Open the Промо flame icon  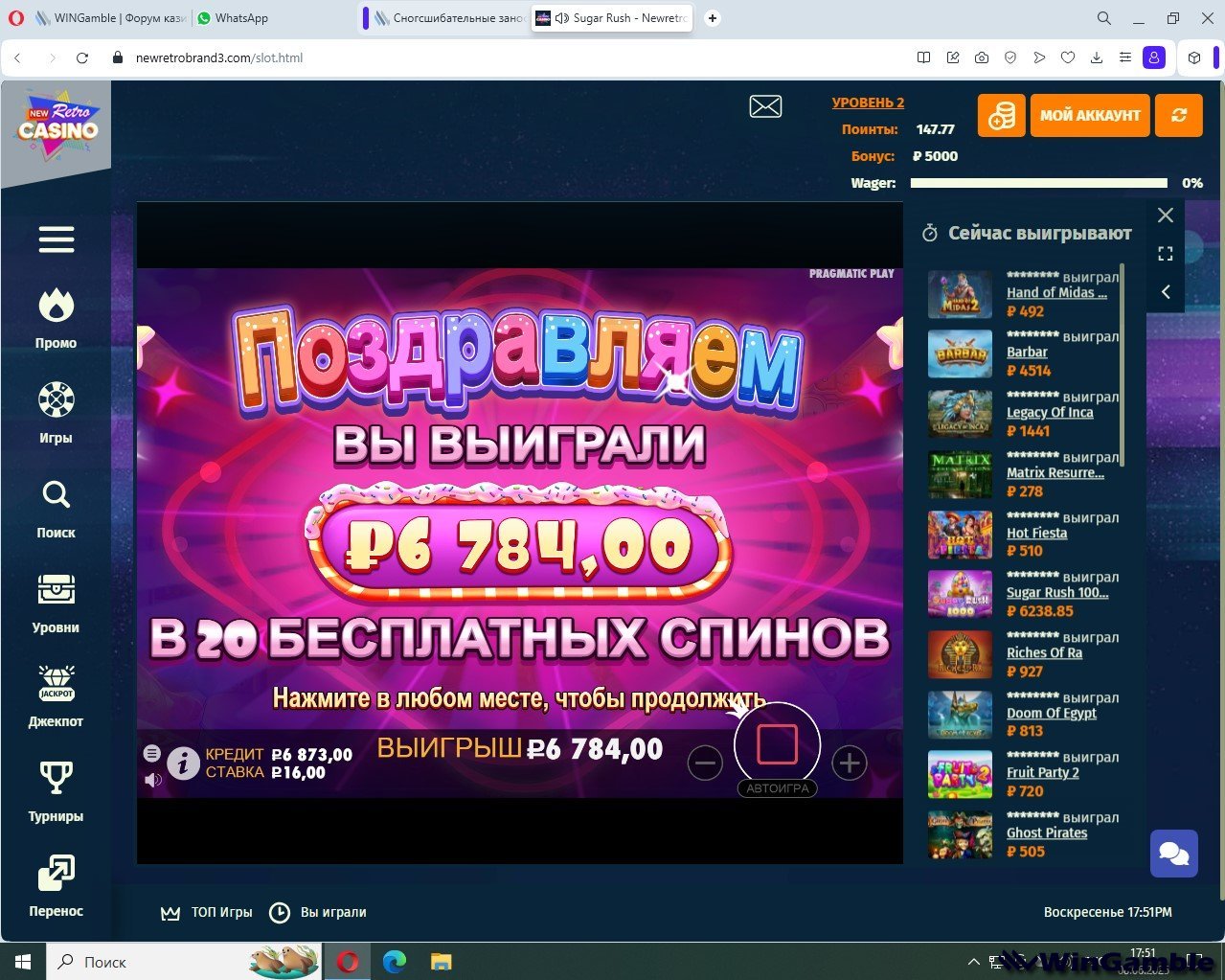pyautogui.click(x=56, y=307)
